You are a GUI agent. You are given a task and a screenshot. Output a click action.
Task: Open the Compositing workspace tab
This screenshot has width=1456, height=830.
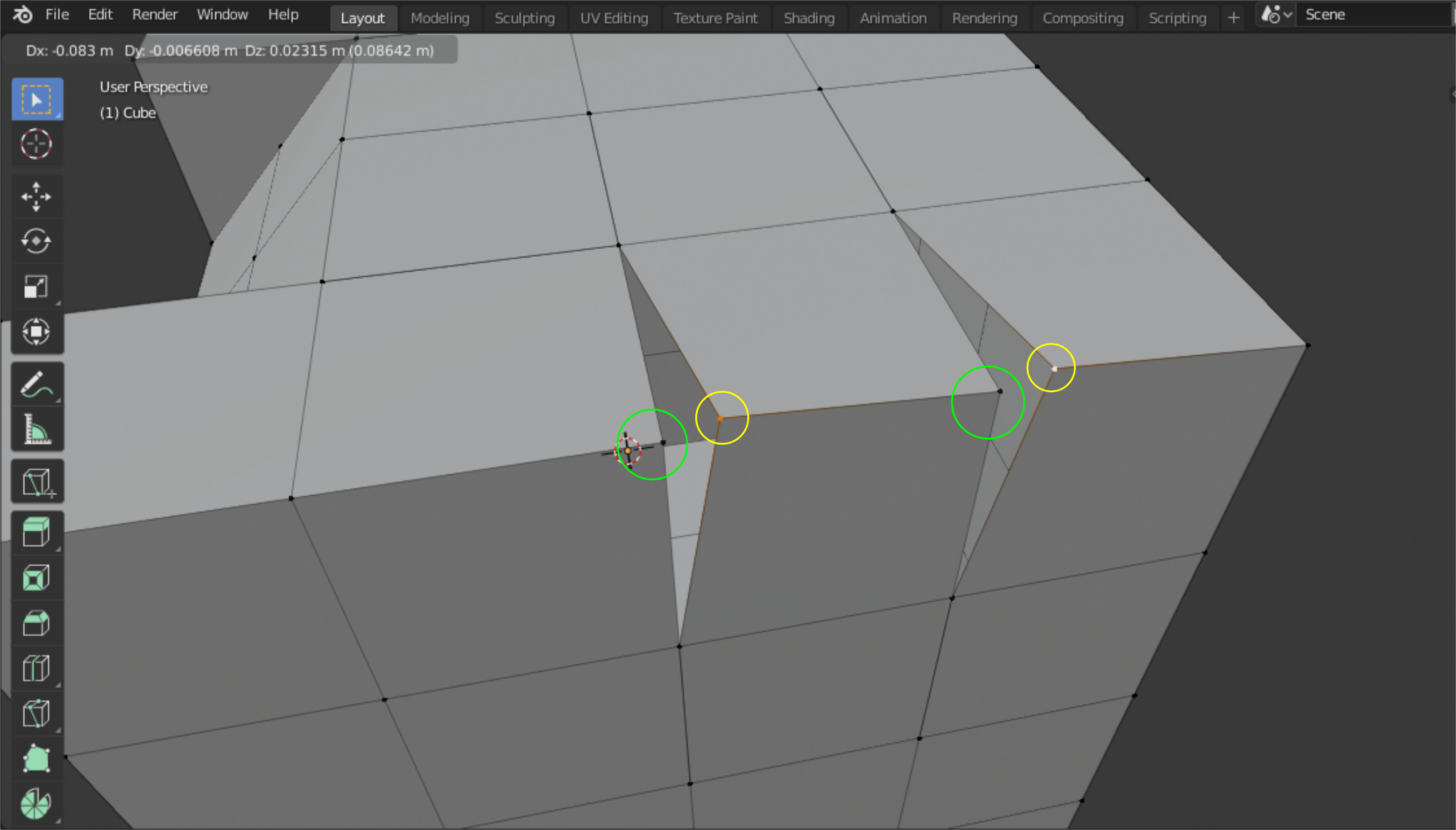tap(1082, 18)
